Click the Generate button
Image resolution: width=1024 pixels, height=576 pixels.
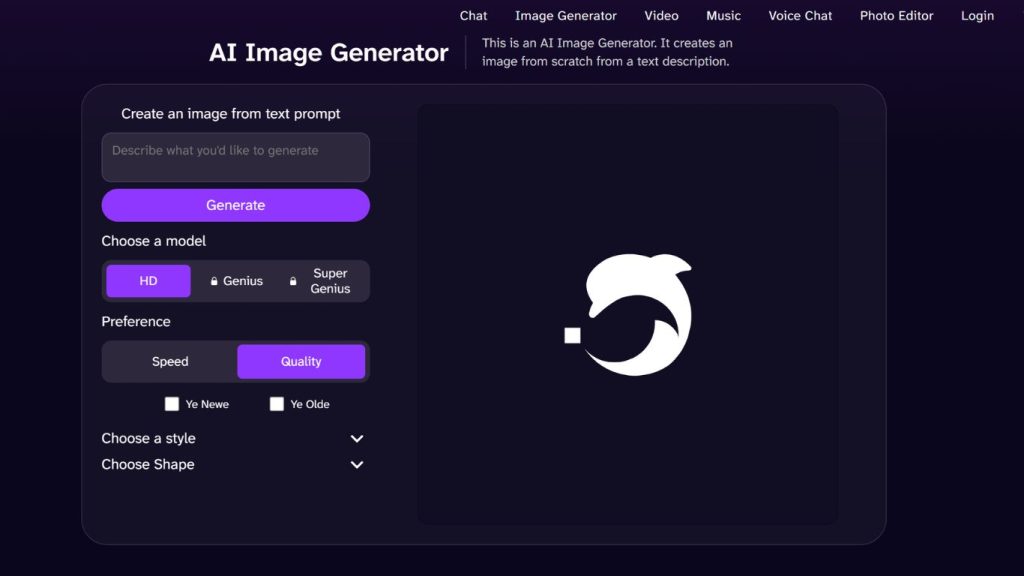point(235,205)
